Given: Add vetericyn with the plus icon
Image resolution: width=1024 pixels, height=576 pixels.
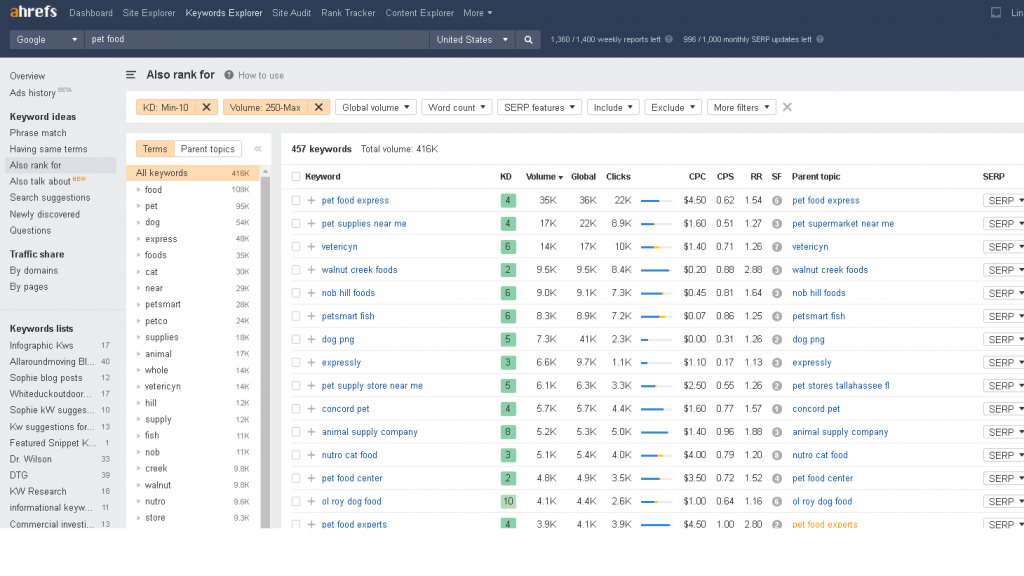Looking at the screenshot, I should click(x=311, y=247).
